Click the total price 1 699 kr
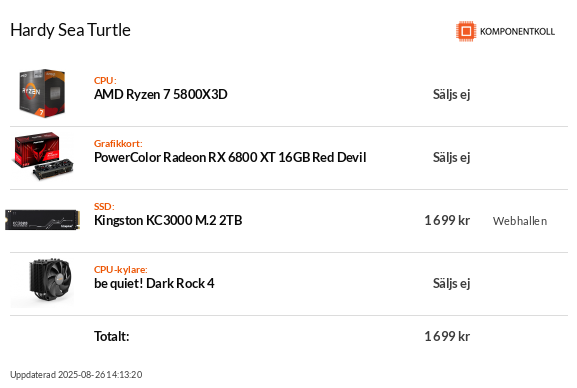 click(x=447, y=336)
